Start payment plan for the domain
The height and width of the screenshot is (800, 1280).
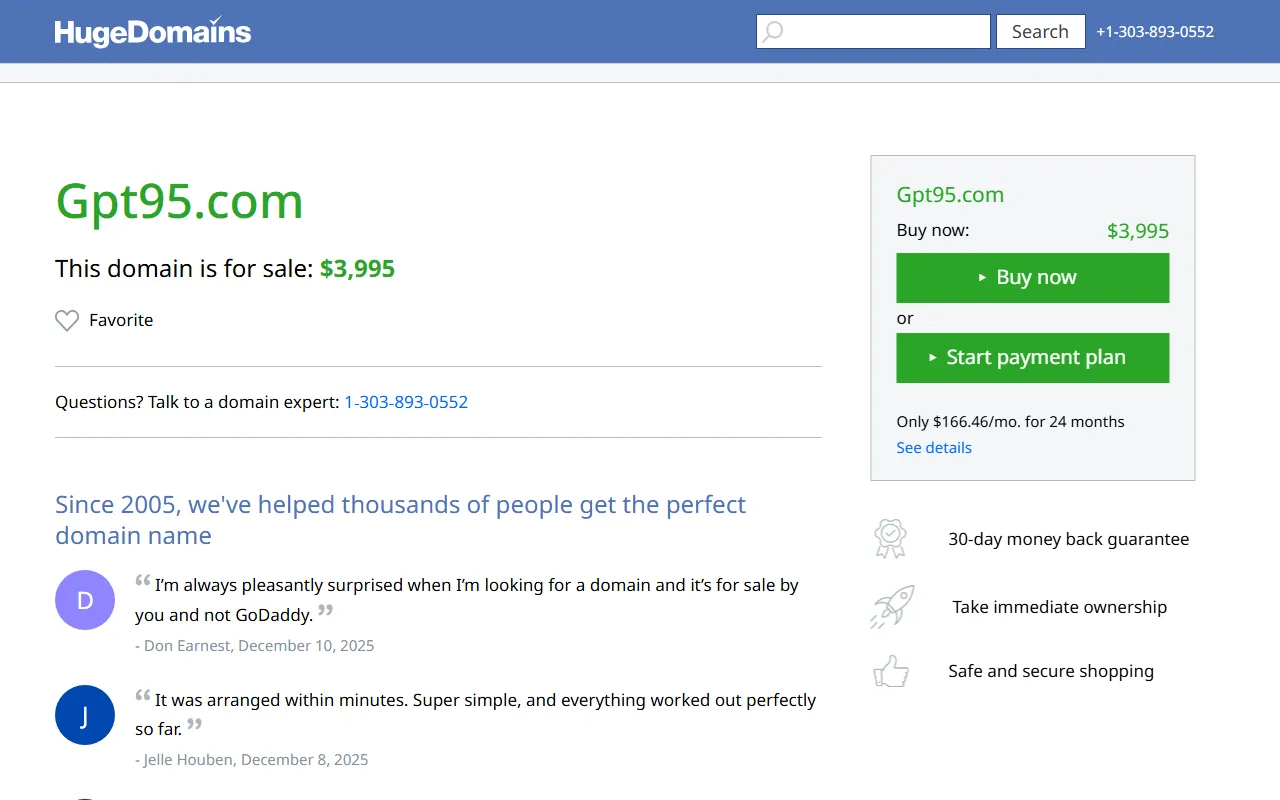click(1032, 358)
